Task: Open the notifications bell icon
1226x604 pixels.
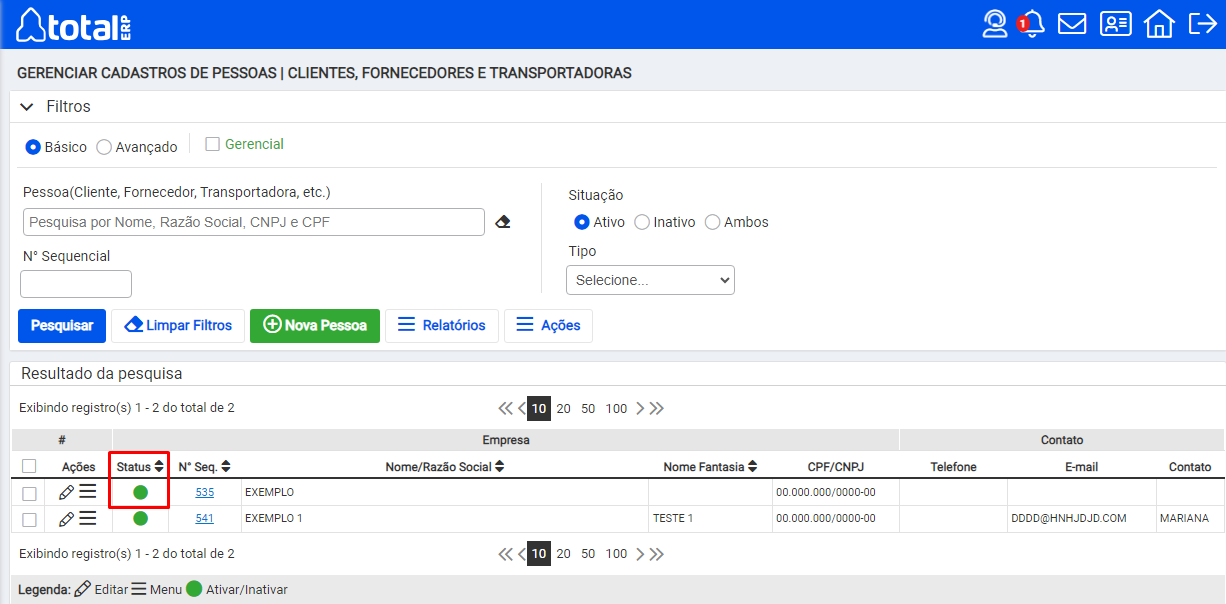Action: (x=1033, y=23)
